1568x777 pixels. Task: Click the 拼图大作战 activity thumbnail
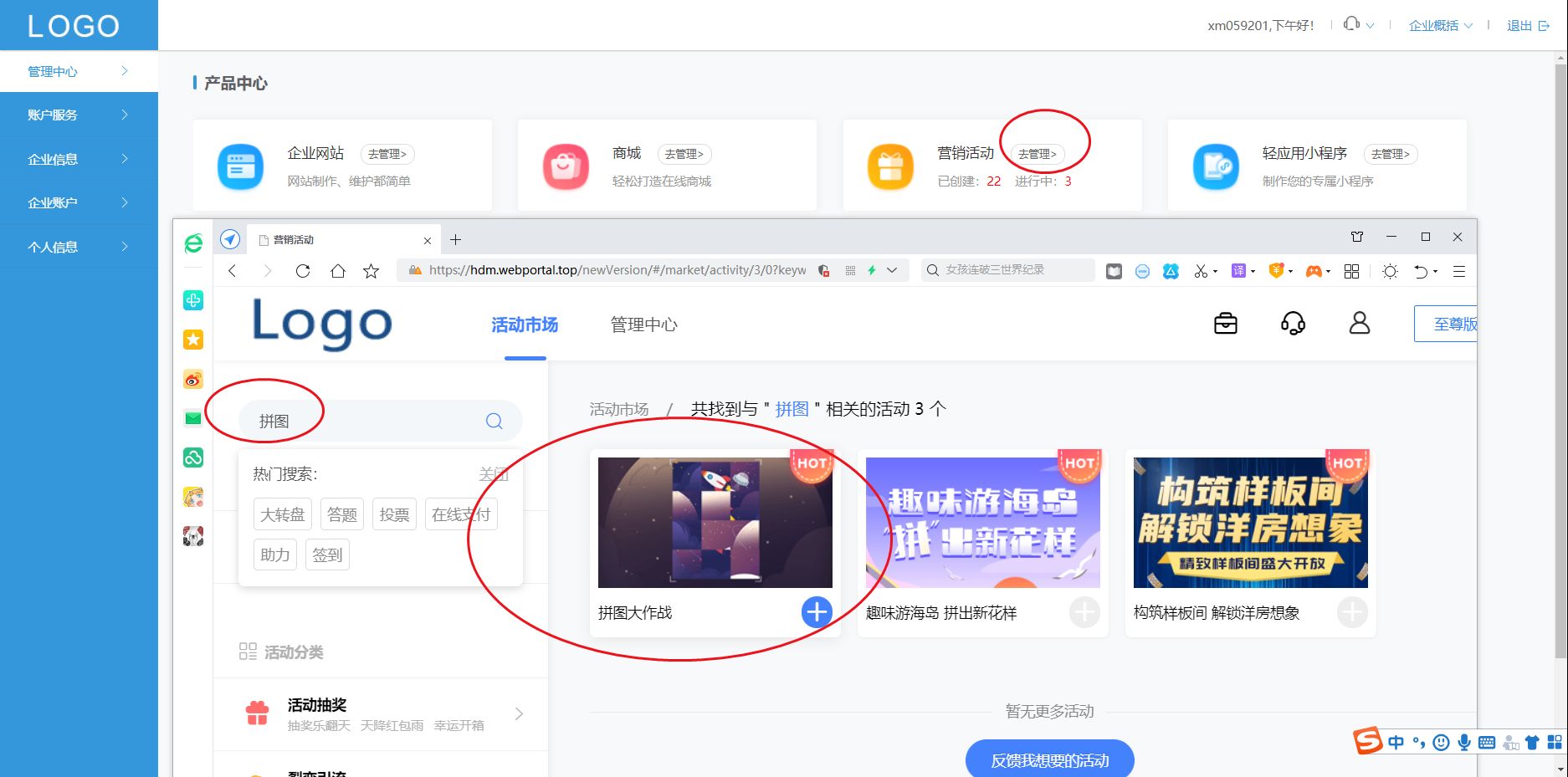pyautogui.click(x=715, y=521)
